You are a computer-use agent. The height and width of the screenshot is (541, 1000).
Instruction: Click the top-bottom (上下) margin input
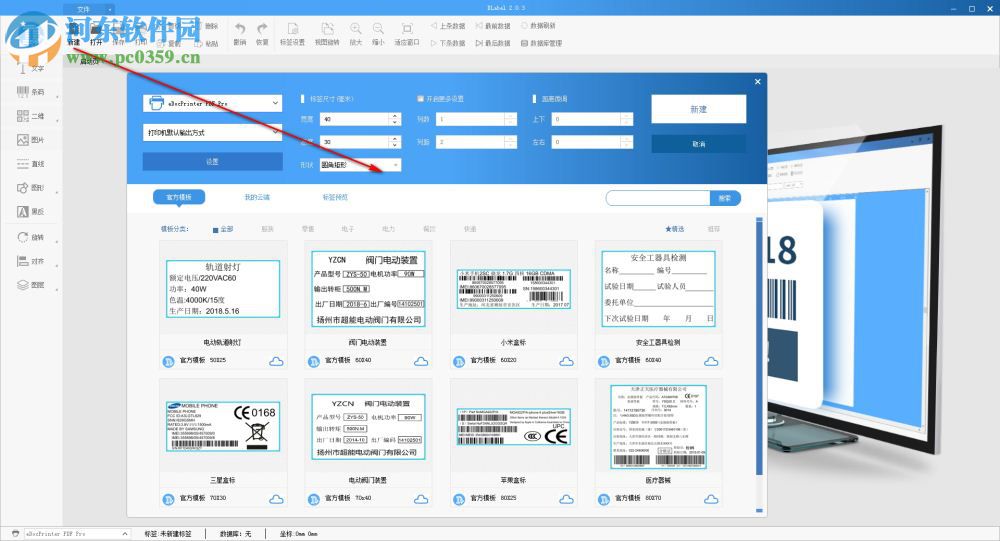tap(587, 119)
